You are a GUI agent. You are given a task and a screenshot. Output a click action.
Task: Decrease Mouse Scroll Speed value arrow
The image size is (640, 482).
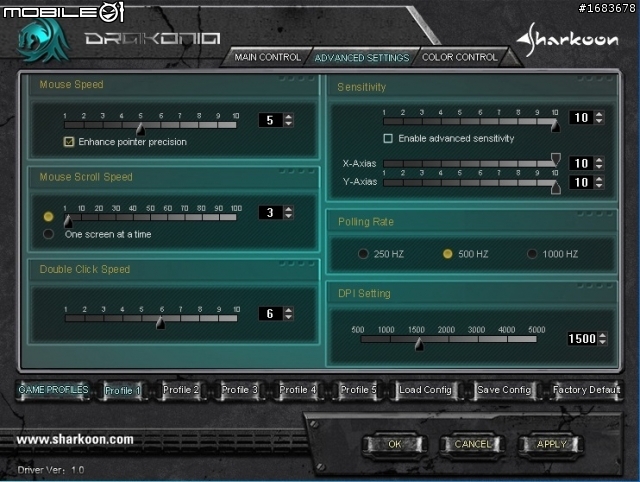[289, 215]
